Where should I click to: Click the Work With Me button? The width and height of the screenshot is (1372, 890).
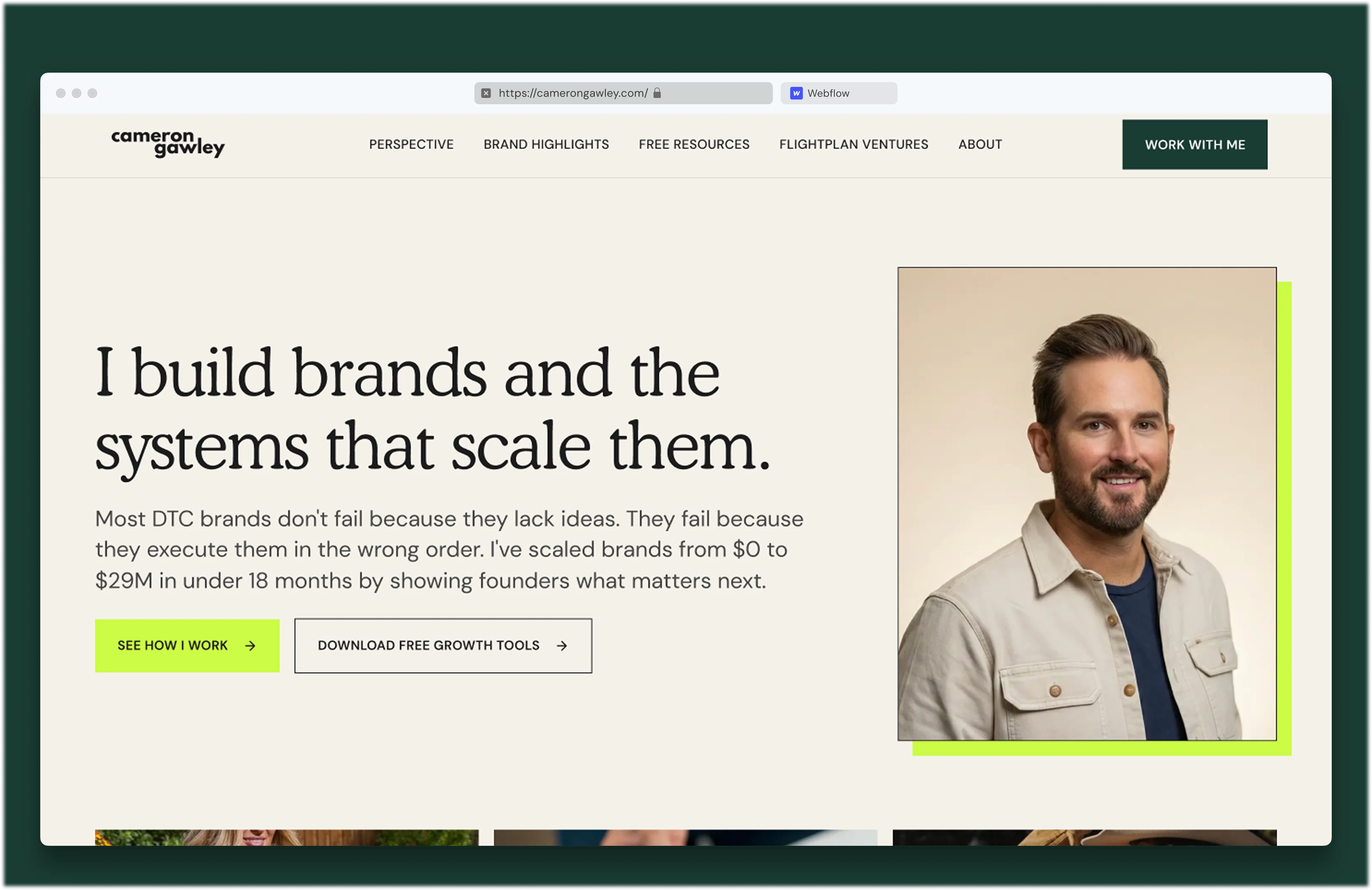pos(1194,144)
